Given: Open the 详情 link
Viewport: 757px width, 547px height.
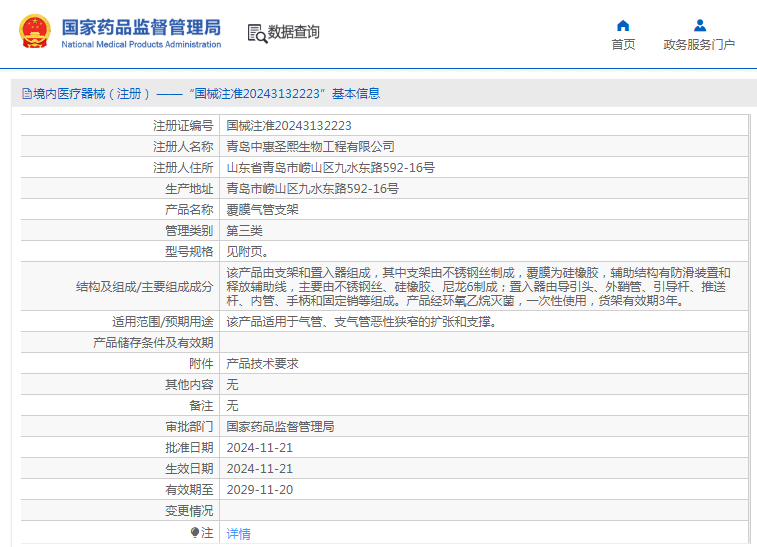Looking at the screenshot, I should pos(238,533).
